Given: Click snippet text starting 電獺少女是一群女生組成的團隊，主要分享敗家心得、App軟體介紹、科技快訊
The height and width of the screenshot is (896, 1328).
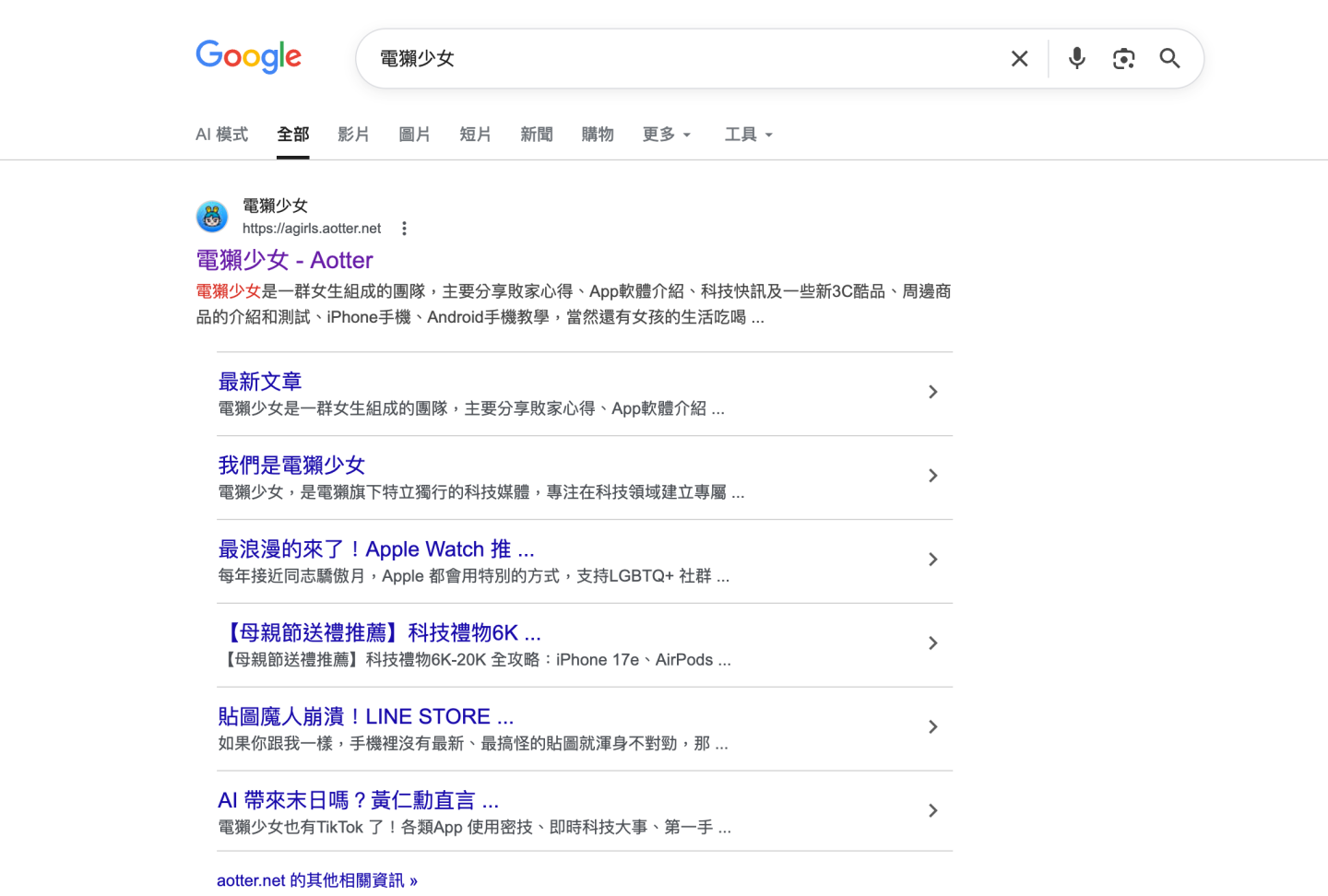Looking at the screenshot, I should coord(573,304).
